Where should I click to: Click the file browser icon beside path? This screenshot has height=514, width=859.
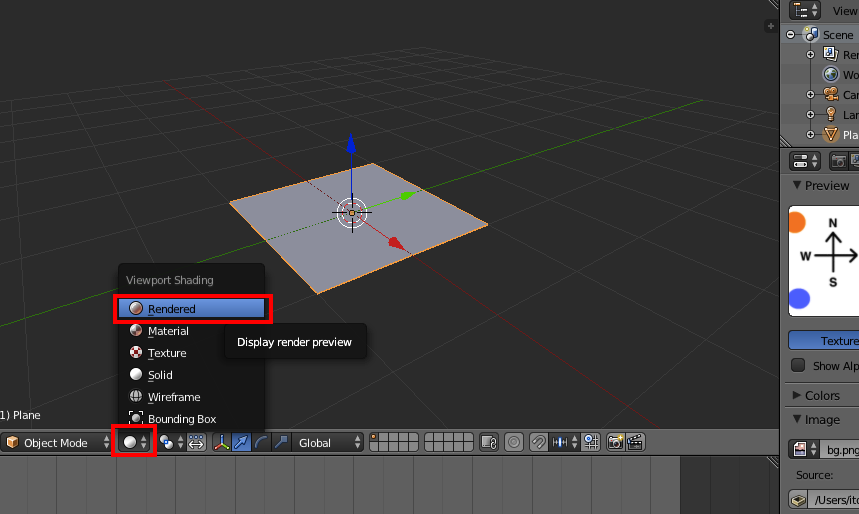pyautogui.click(x=798, y=500)
